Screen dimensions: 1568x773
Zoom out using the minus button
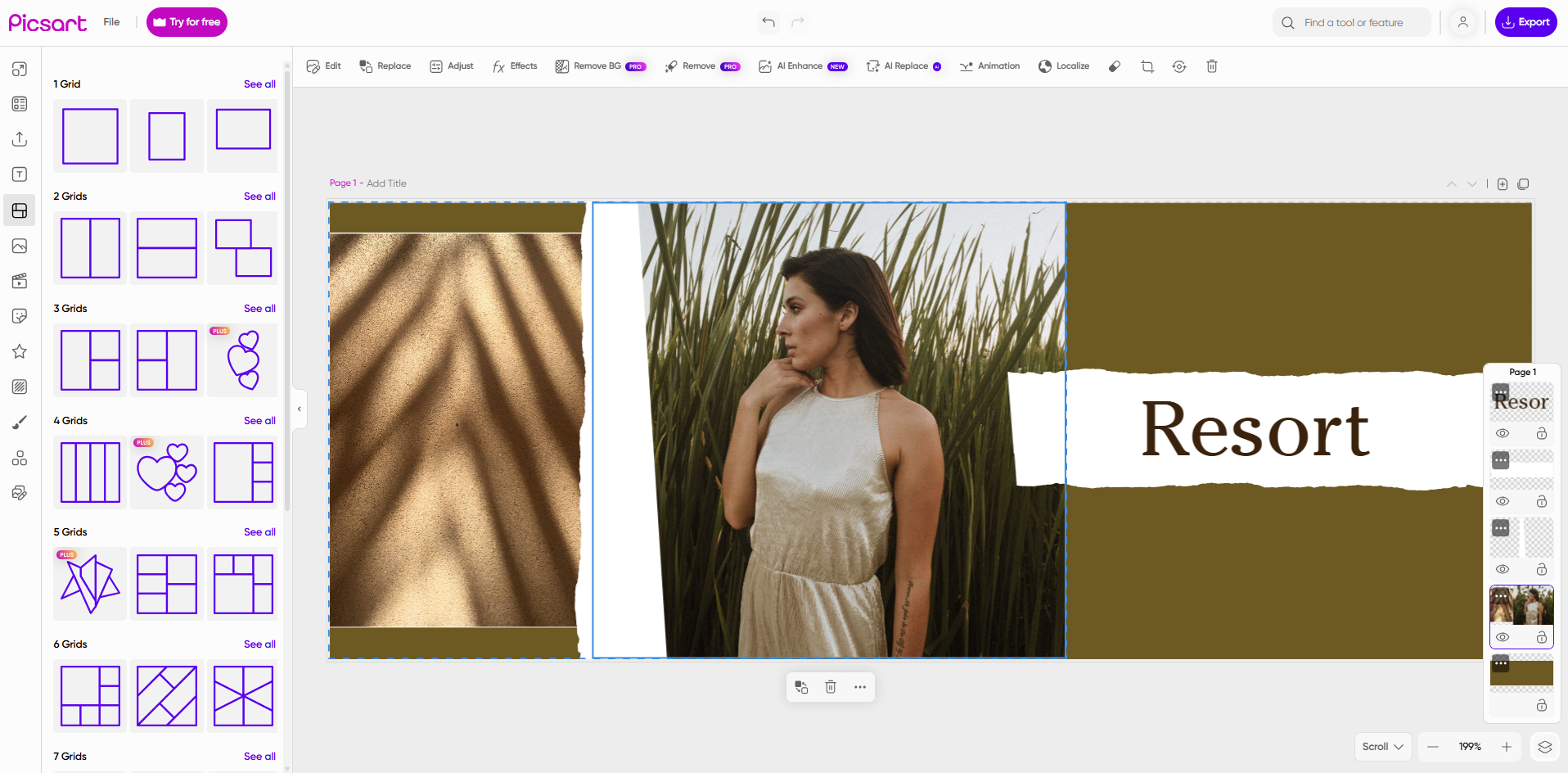1432,747
